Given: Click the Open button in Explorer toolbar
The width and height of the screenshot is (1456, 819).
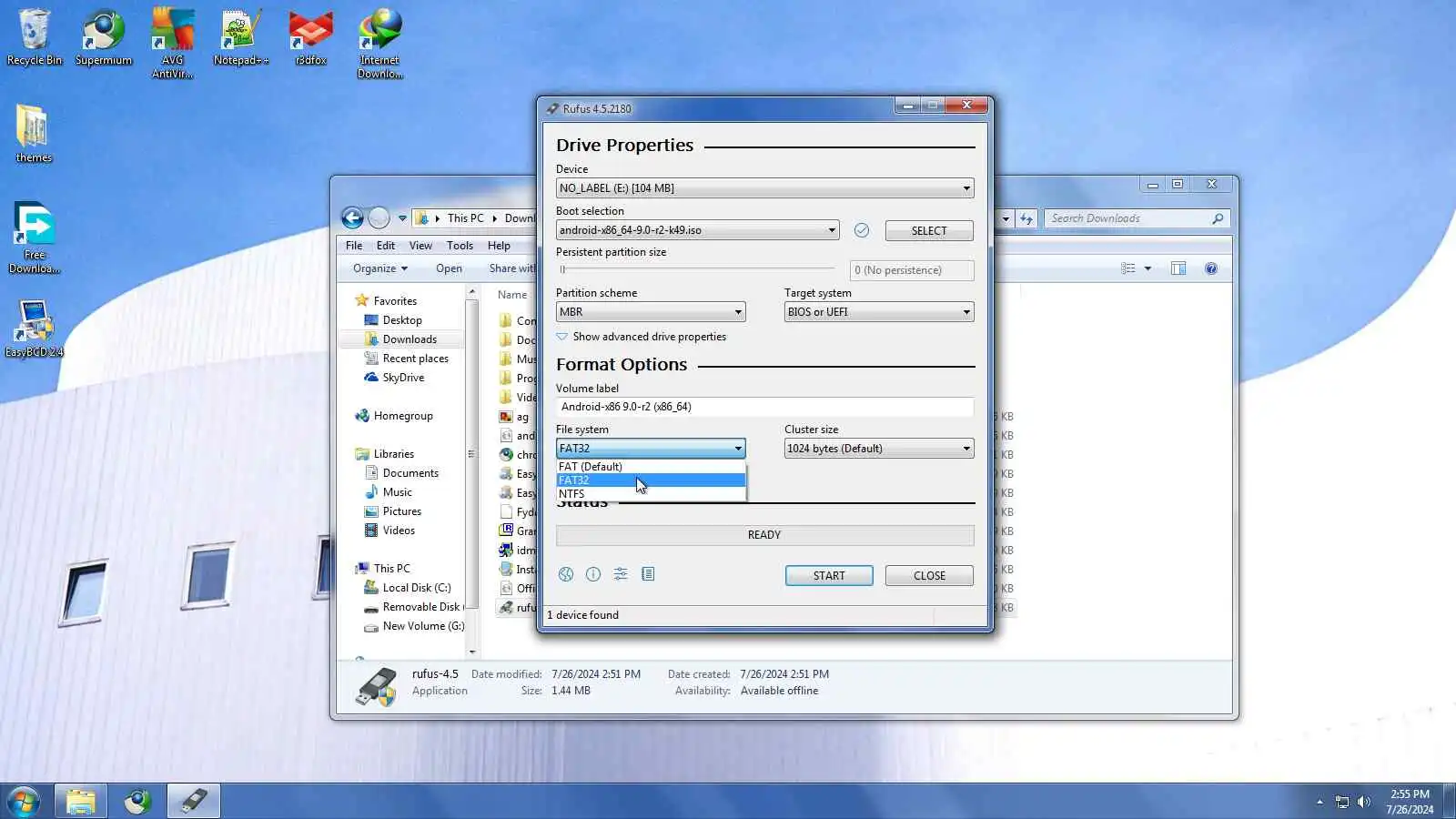Looking at the screenshot, I should [x=449, y=268].
